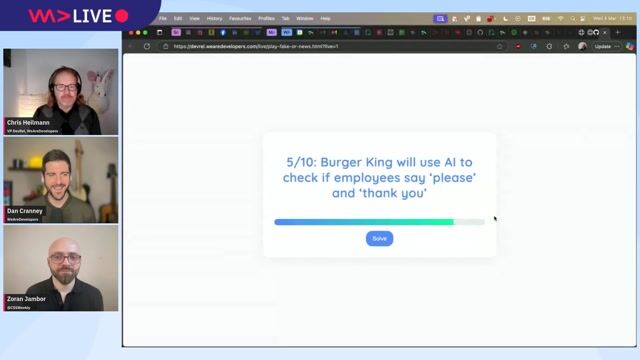
Task: Open the Tab menu
Action: pos(285,19)
